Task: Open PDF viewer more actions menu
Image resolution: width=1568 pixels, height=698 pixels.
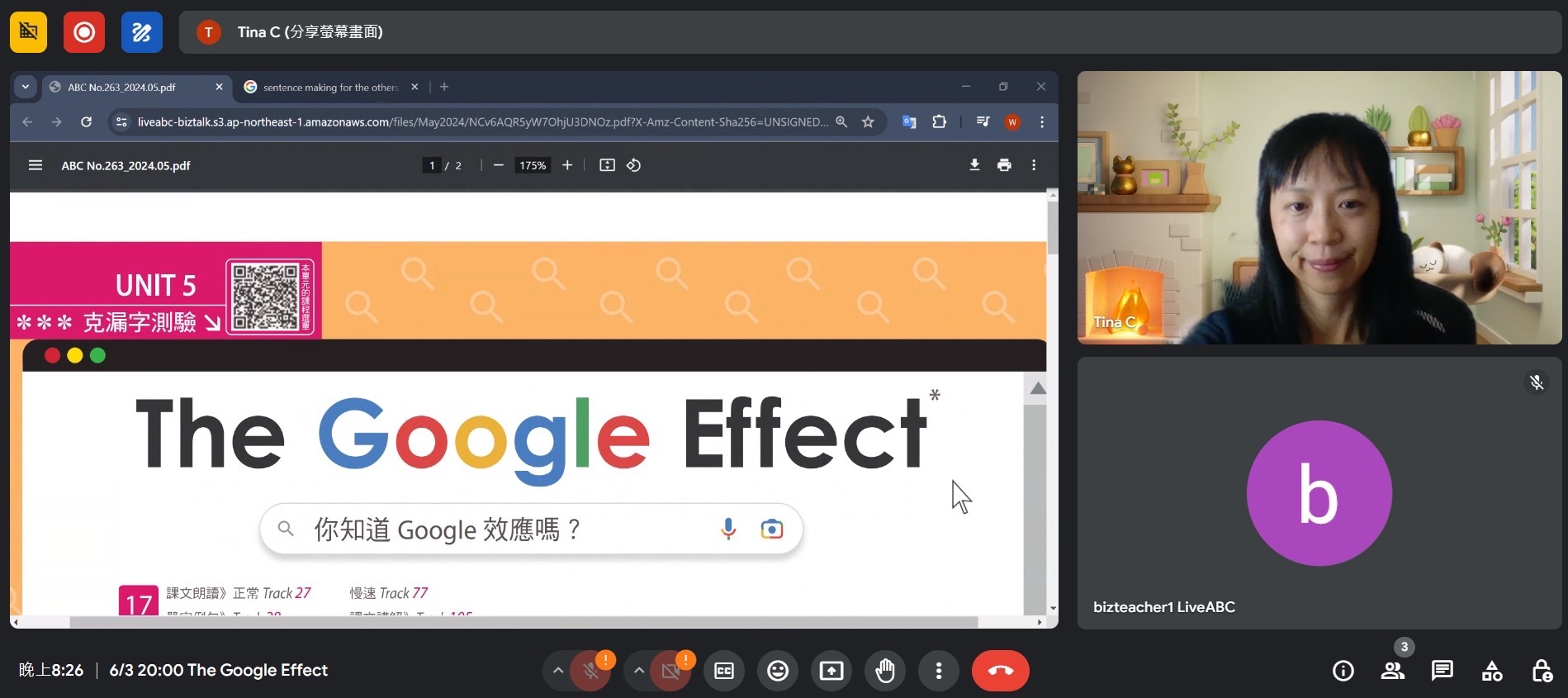Action: click(x=1034, y=165)
